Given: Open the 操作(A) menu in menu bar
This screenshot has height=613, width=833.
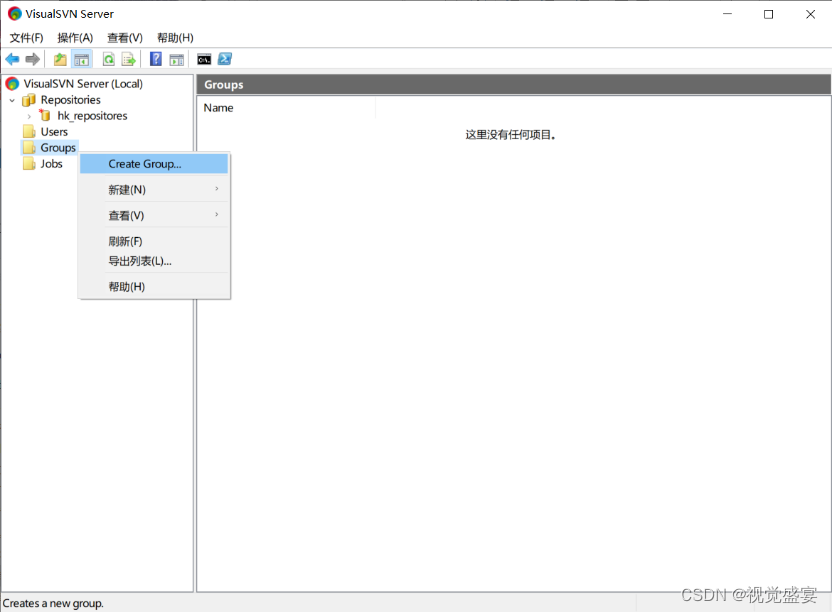Looking at the screenshot, I should click(75, 38).
